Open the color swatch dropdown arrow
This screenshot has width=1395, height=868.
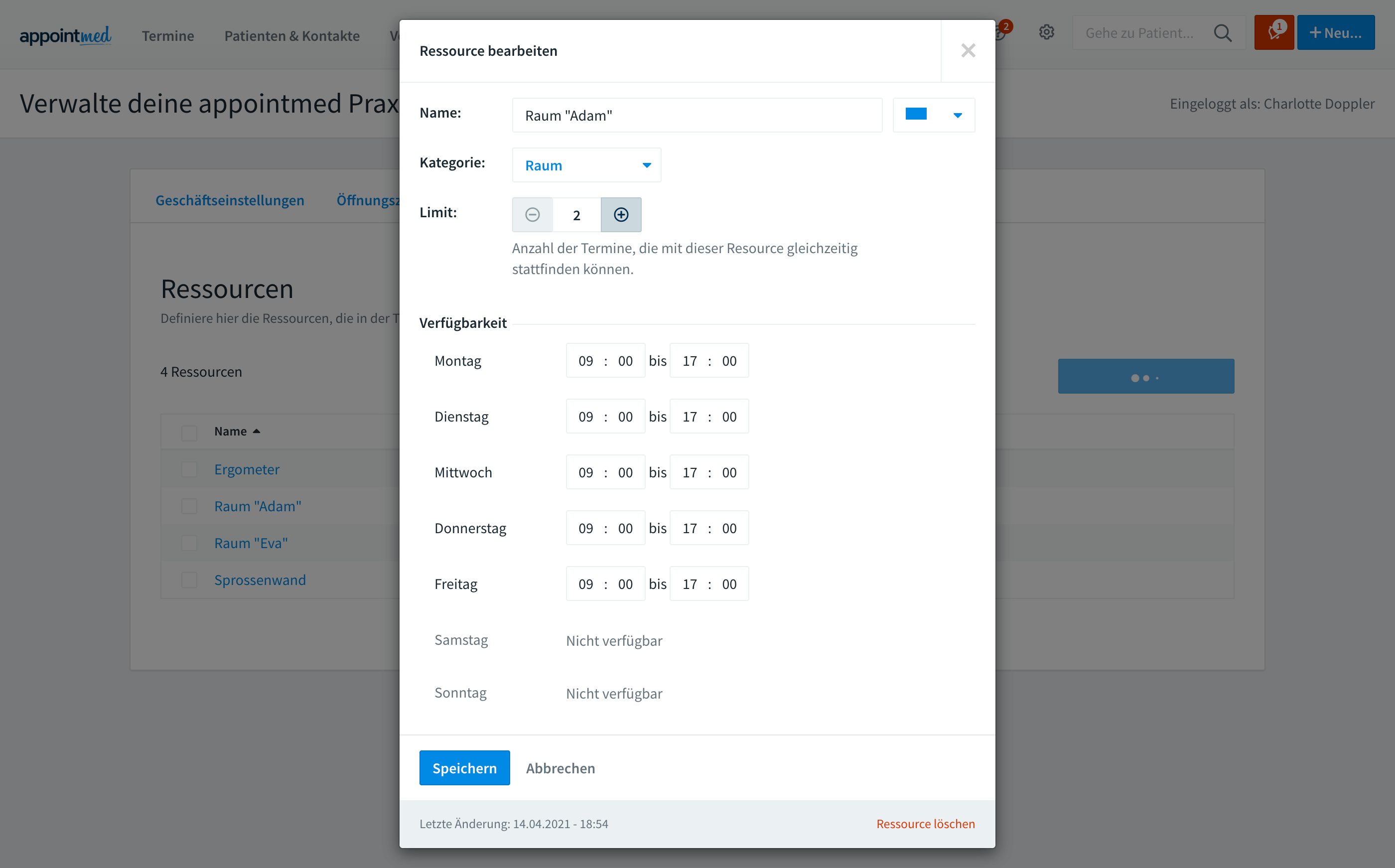click(x=957, y=116)
